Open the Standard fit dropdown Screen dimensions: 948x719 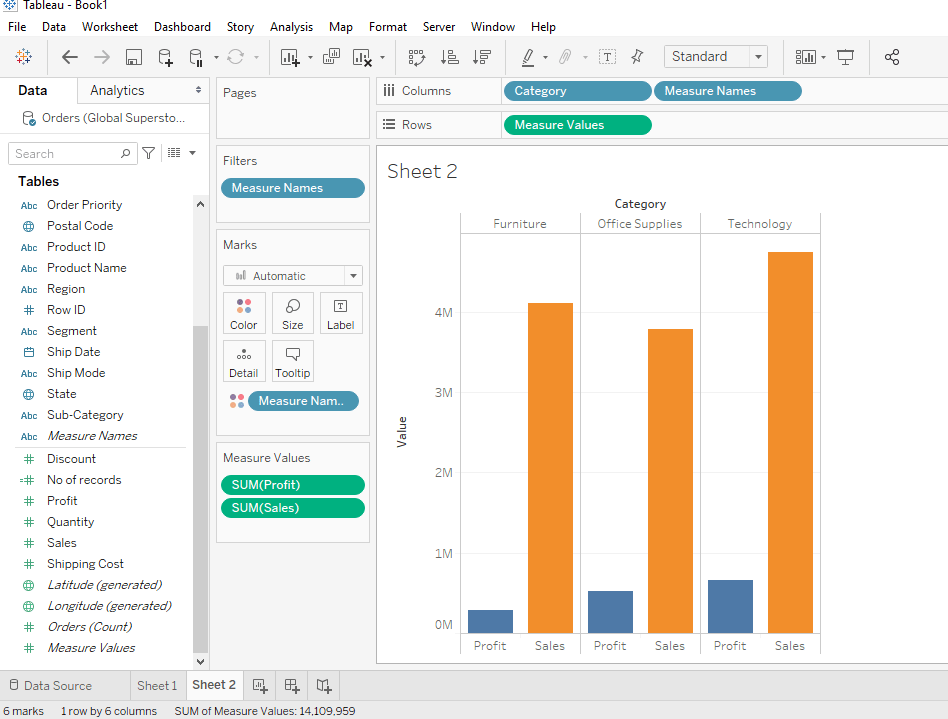coord(757,56)
